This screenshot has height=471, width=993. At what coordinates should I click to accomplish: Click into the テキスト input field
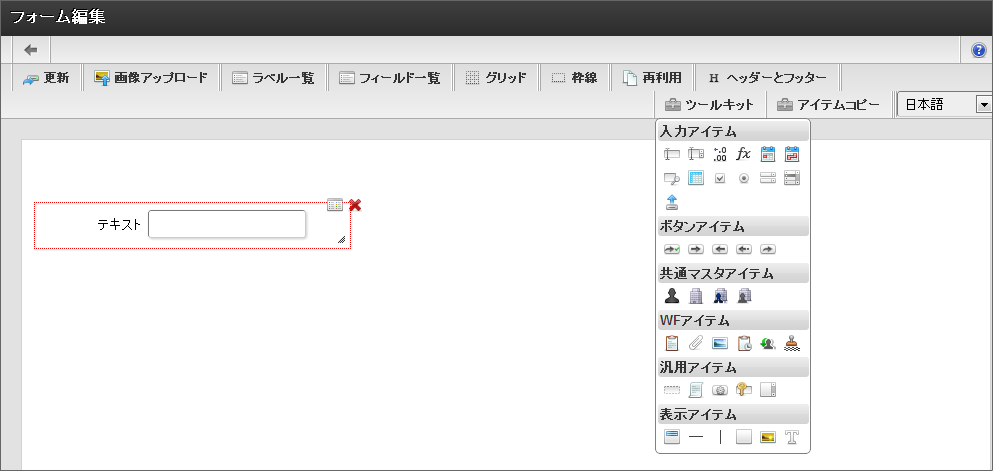coord(227,225)
